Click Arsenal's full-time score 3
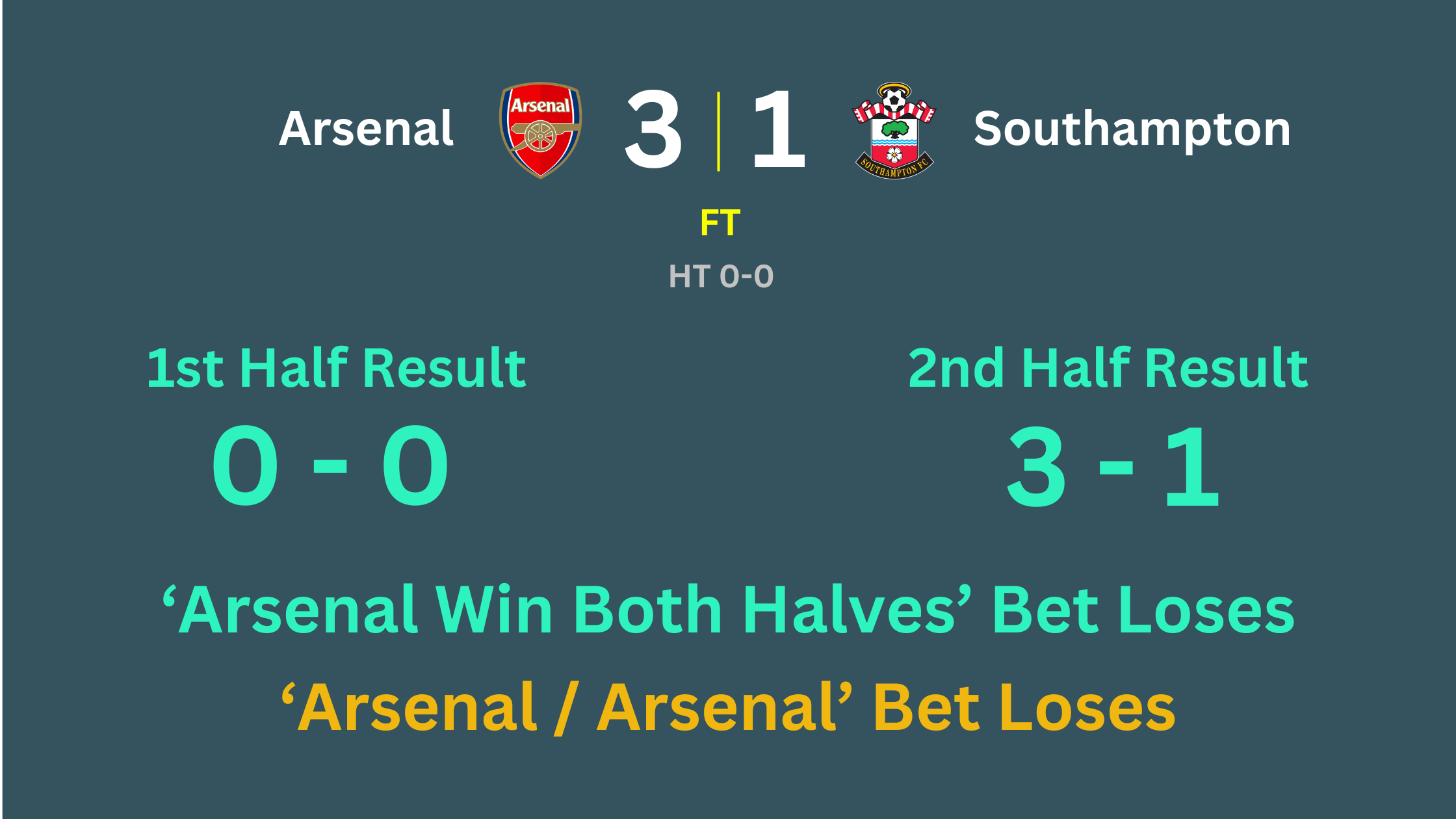Image resolution: width=1456 pixels, height=819 pixels. point(653,129)
